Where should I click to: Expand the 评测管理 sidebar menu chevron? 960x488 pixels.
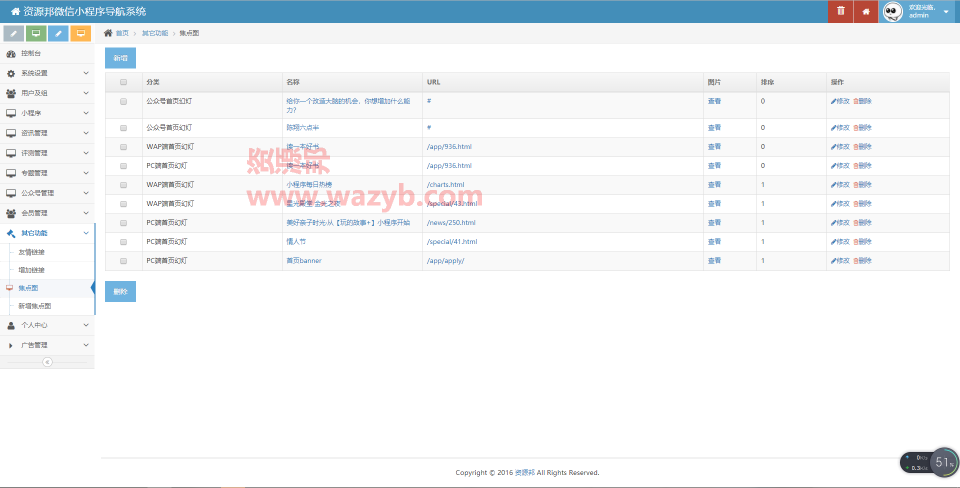(x=86, y=153)
